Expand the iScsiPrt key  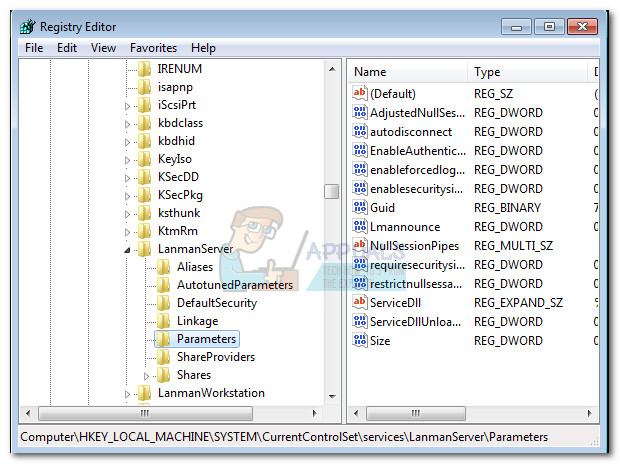point(127,106)
